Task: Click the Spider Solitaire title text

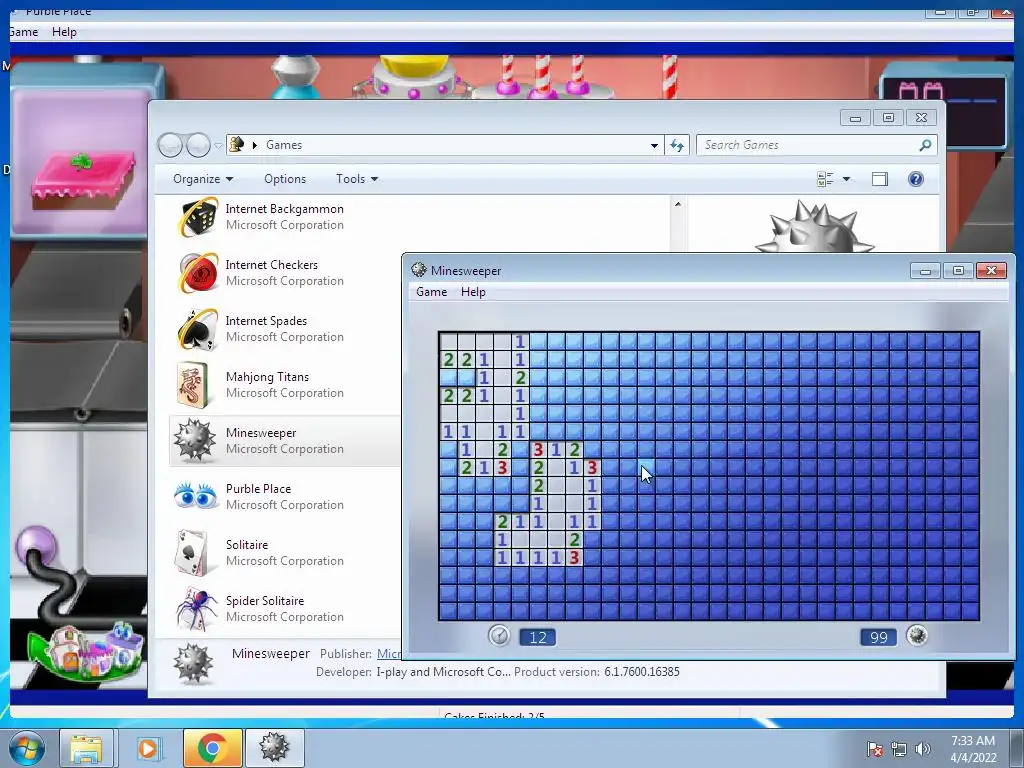Action: pos(264,601)
